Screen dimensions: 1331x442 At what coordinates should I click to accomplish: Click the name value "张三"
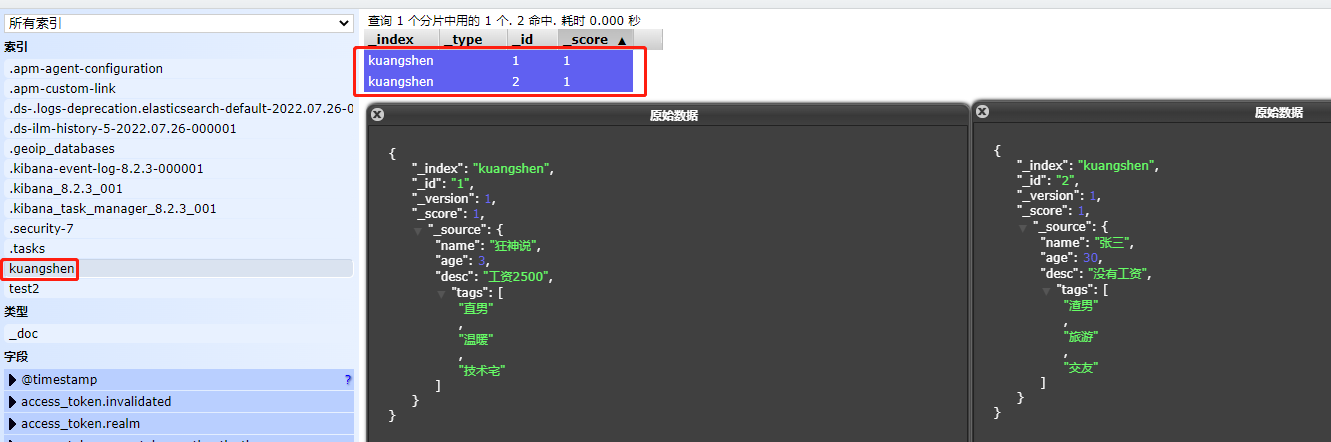pos(1114,243)
